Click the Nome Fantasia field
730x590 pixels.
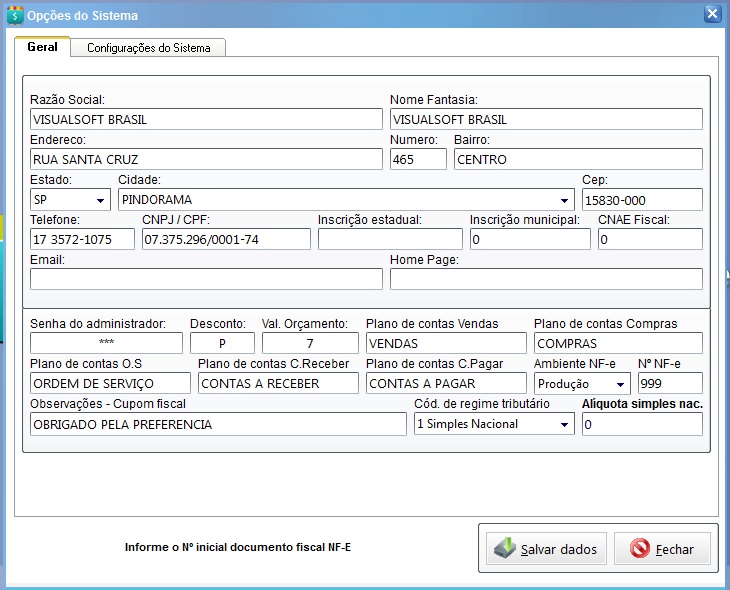(546, 119)
